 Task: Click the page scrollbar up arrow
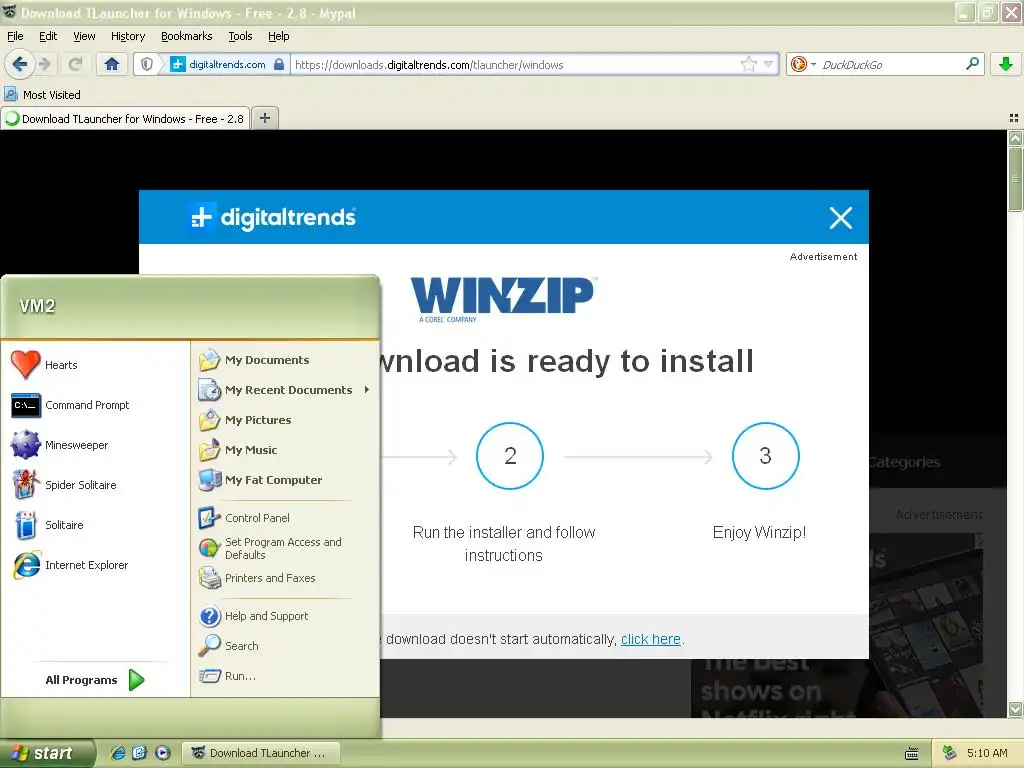(x=1015, y=138)
